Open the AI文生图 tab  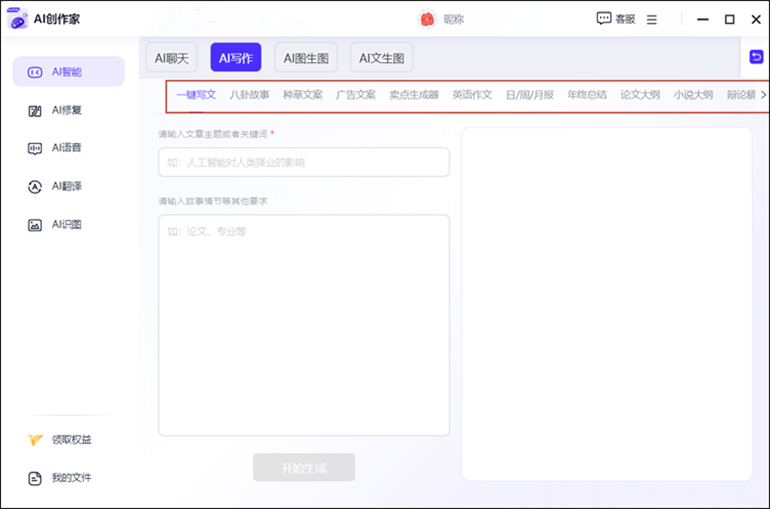click(x=382, y=58)
